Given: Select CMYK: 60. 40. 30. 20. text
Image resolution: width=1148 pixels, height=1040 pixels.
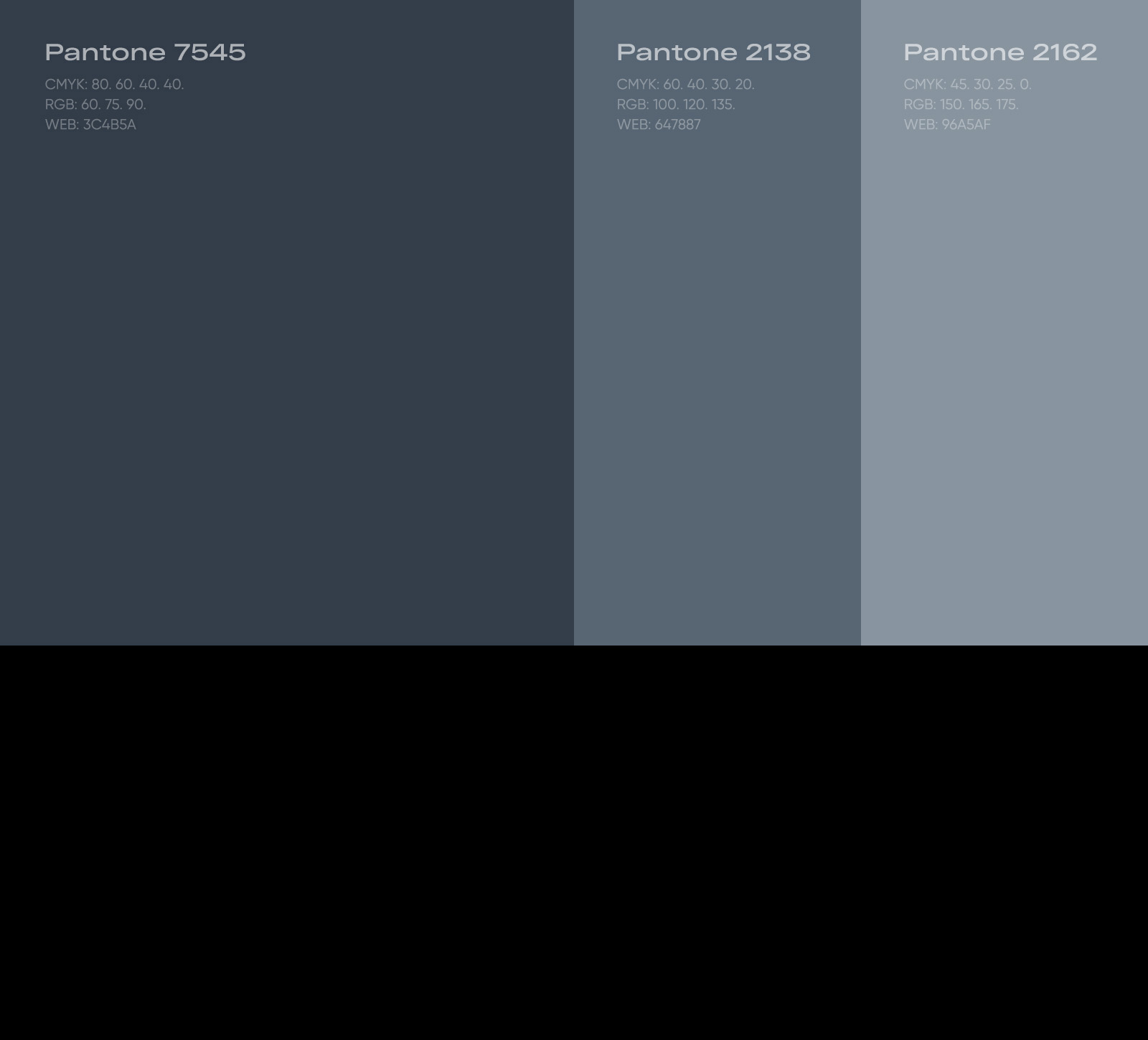Looking at the screenshot, I should pos(685,84).
